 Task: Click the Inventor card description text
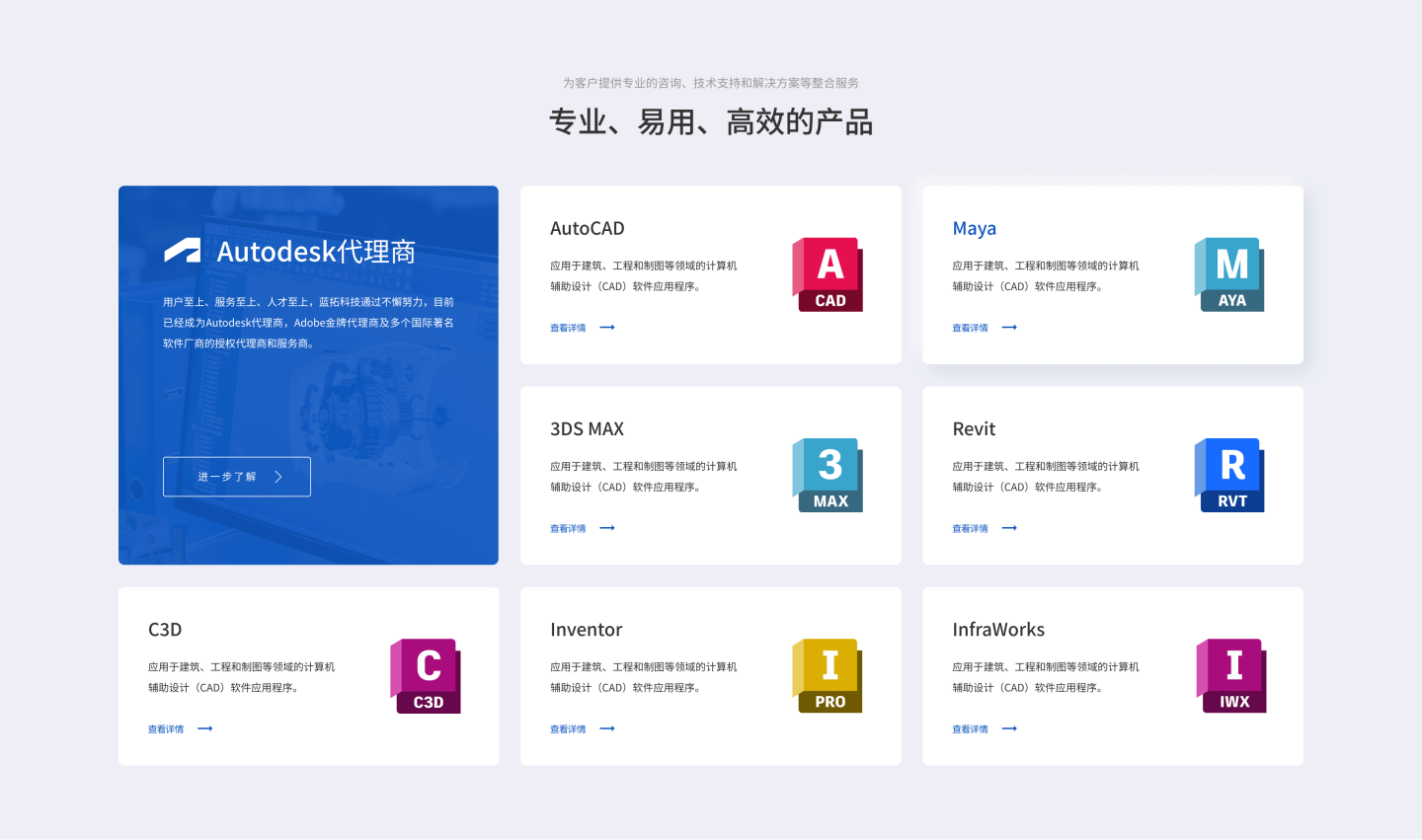coord(644,677)
